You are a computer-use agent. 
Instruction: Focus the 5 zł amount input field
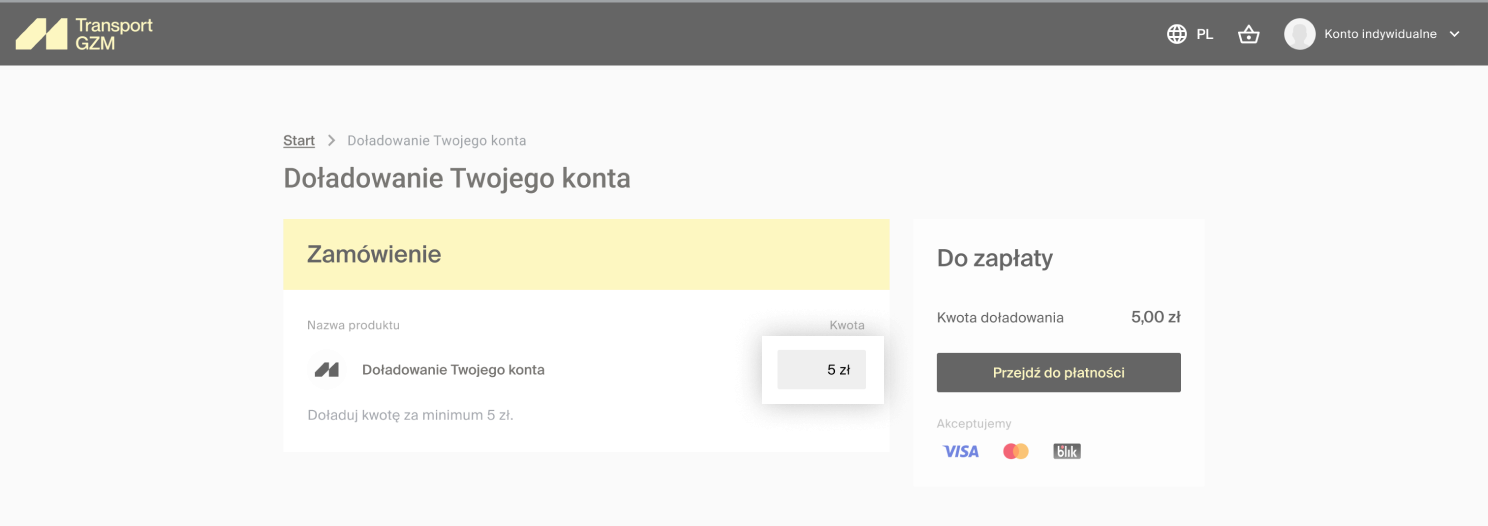[x=822, y=370]
